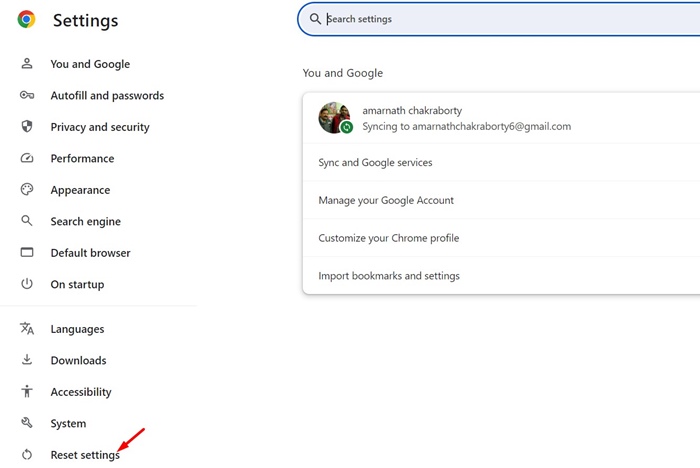
Task: Click the key icon for Autofill and passwords
Action: [27, 95]
